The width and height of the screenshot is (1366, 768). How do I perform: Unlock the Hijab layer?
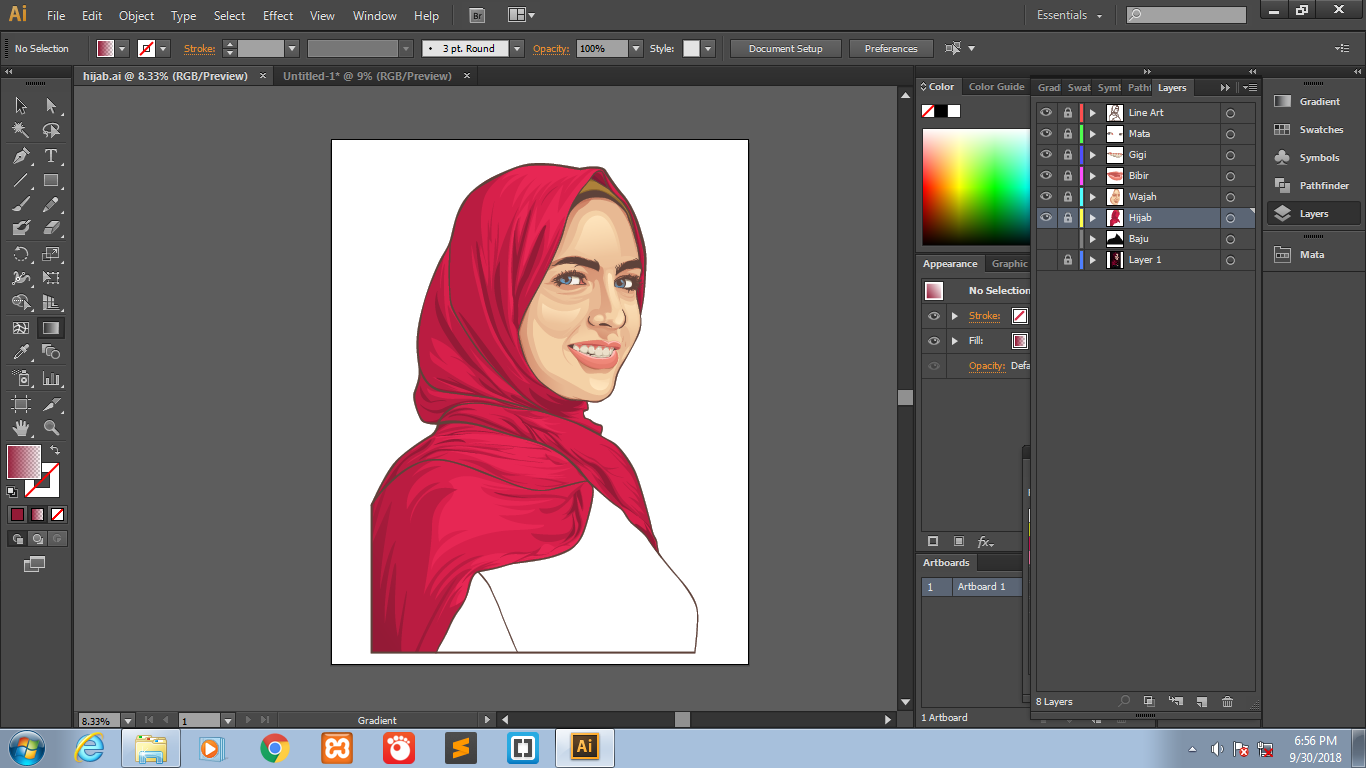[x=1067, y=218]
